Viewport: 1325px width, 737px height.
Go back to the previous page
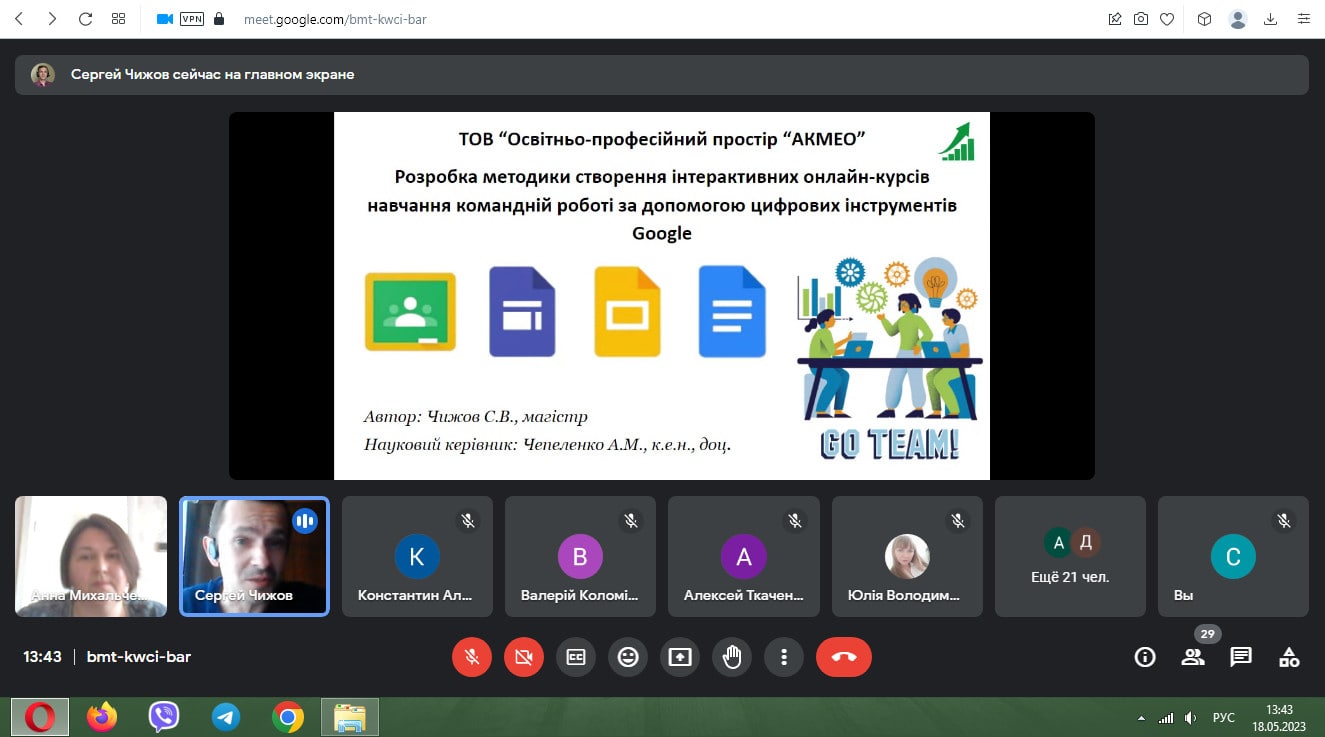pos(19,19)
